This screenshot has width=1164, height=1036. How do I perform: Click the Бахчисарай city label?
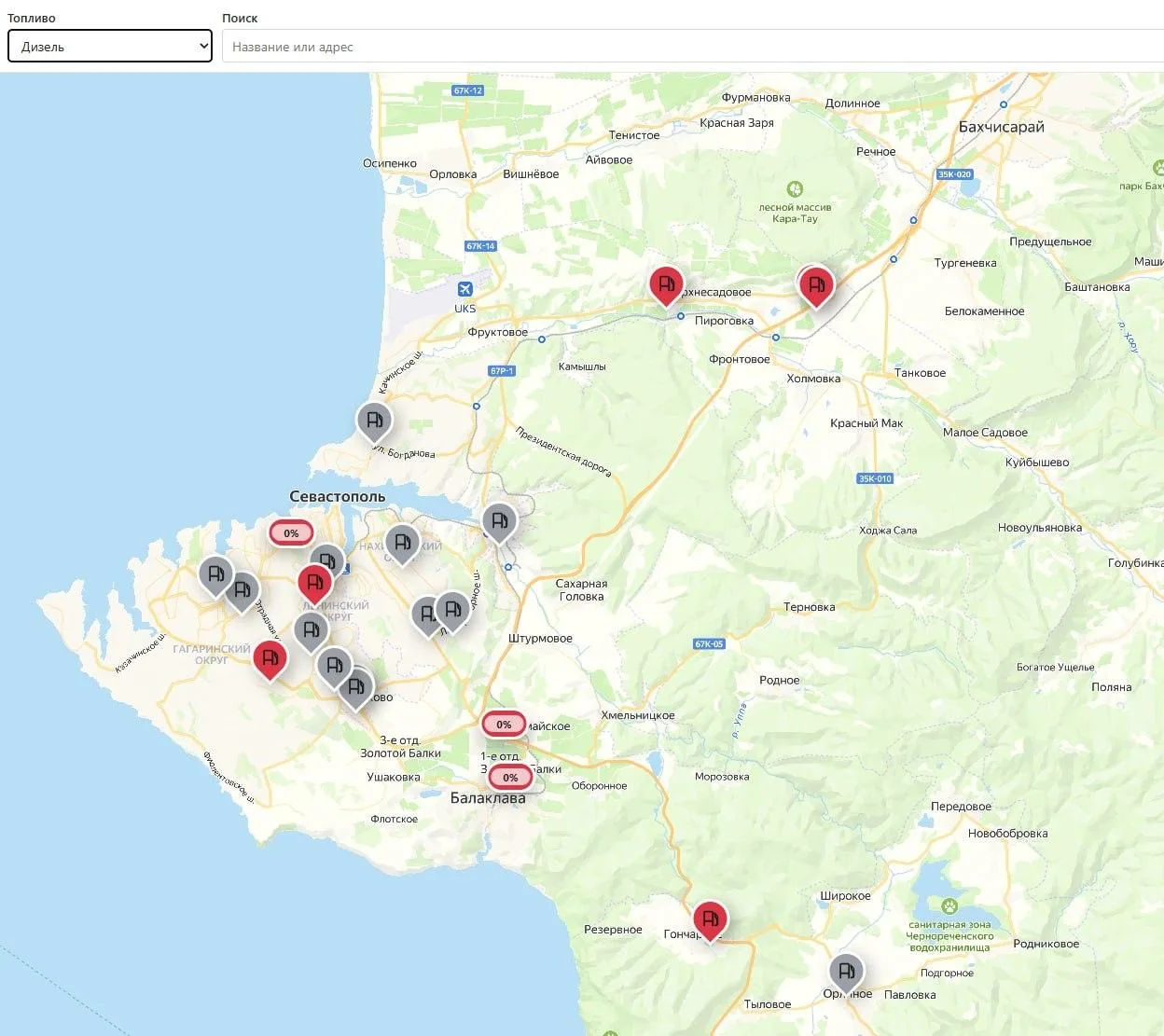[x=1002, y=127]
